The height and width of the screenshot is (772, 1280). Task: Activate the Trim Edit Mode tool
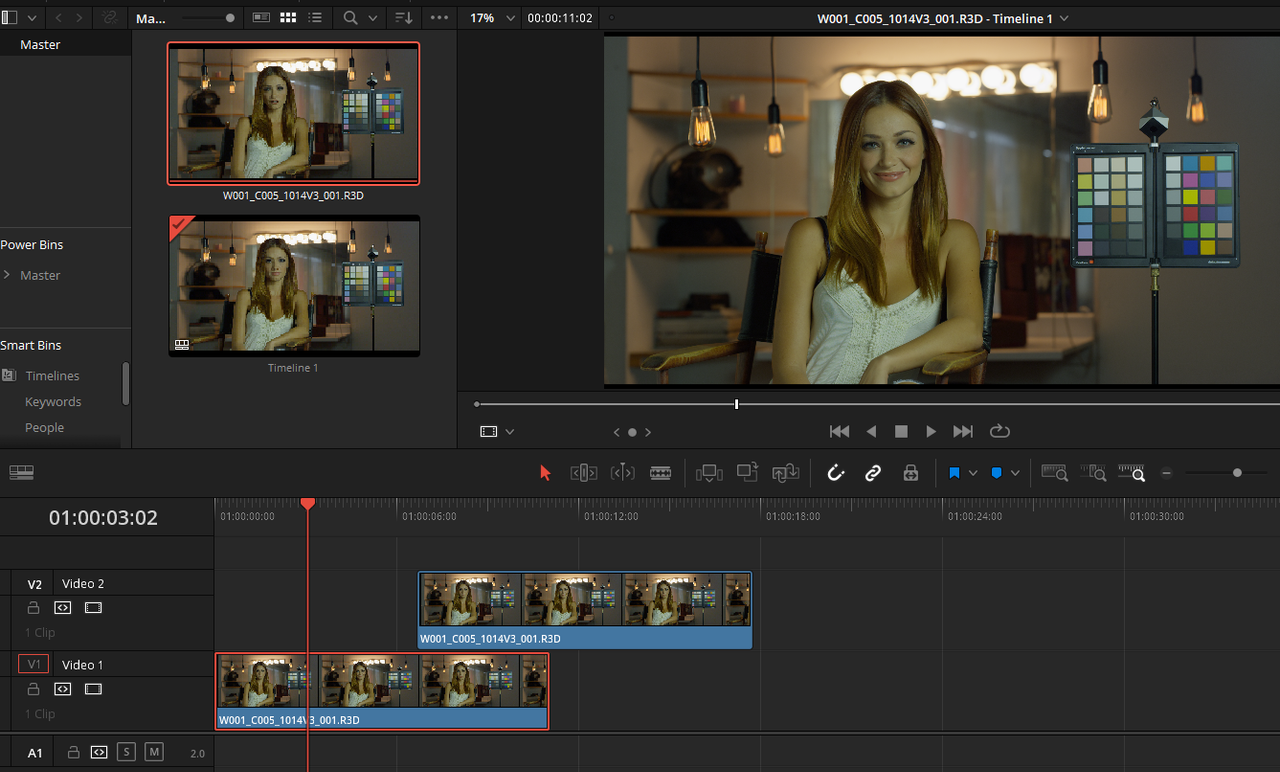point(584,473)
